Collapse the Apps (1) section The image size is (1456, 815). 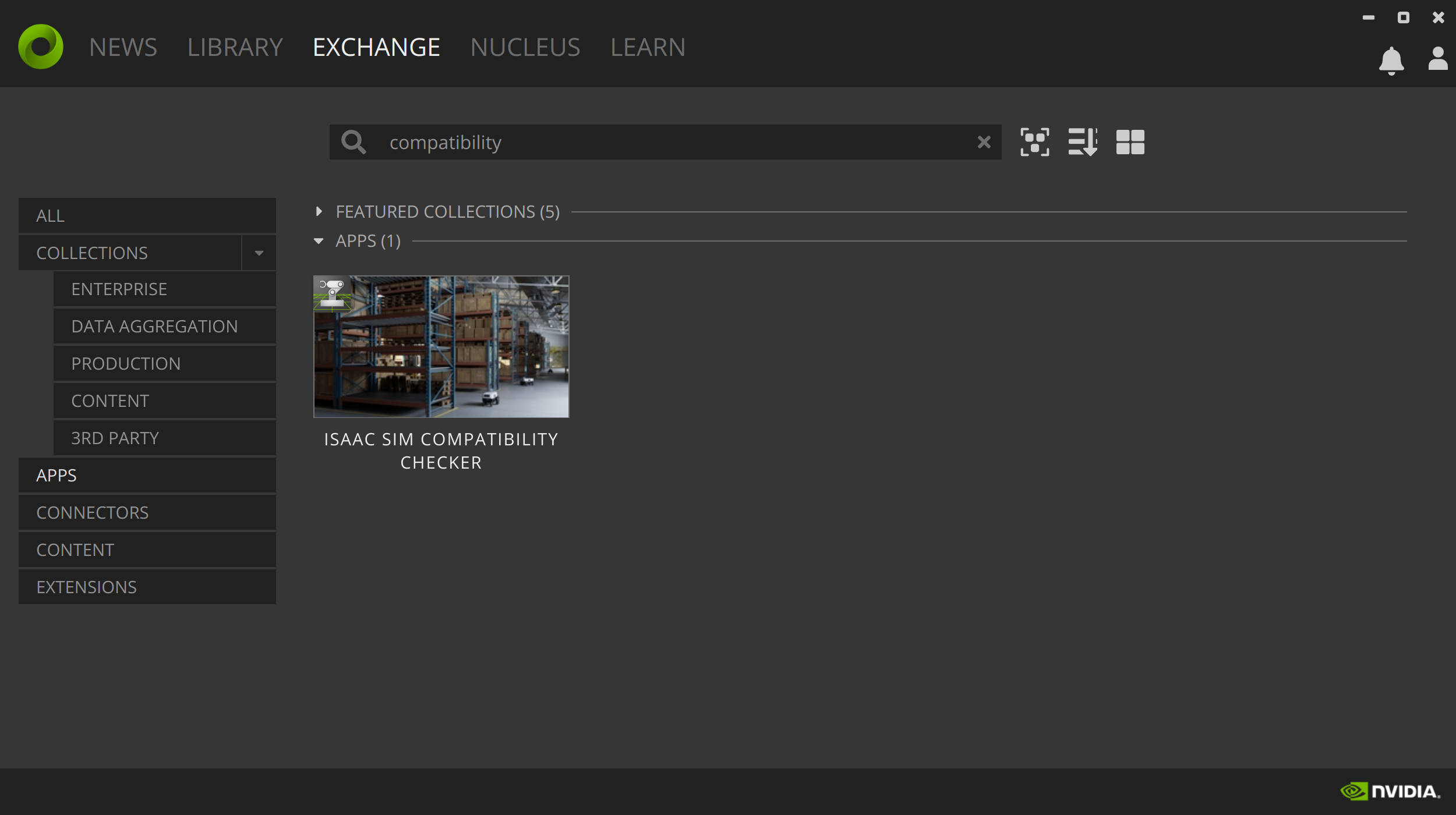point(319,241)
